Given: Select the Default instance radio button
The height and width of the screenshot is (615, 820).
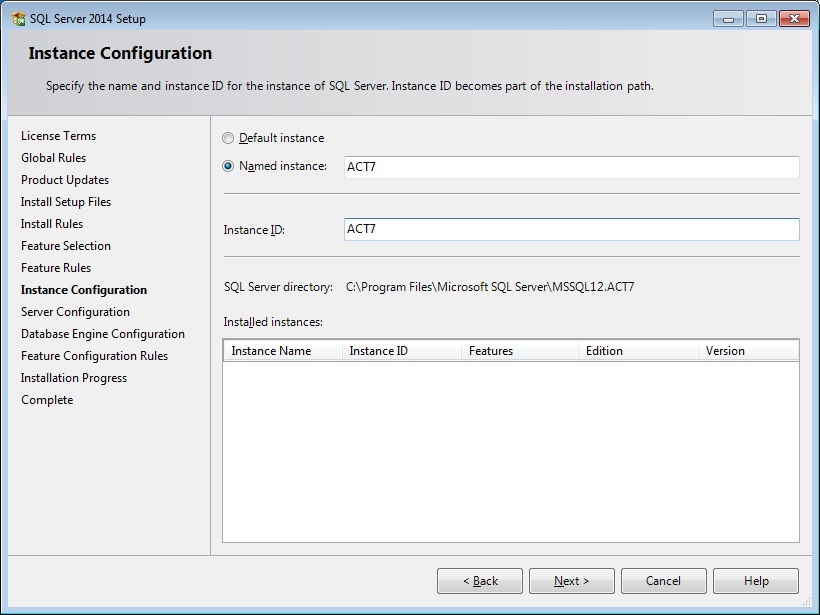Looking at the screenshot, I should [x=228, y=138].
